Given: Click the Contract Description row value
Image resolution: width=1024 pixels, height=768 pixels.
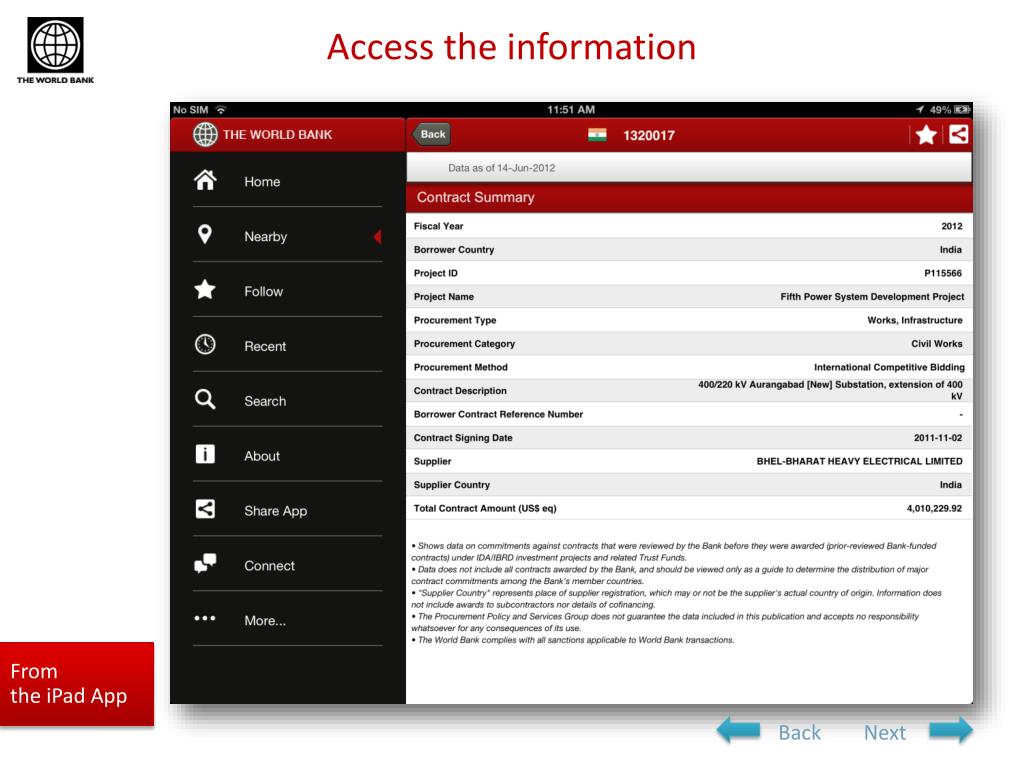Looking at the screenshot, I should (830, 390).
